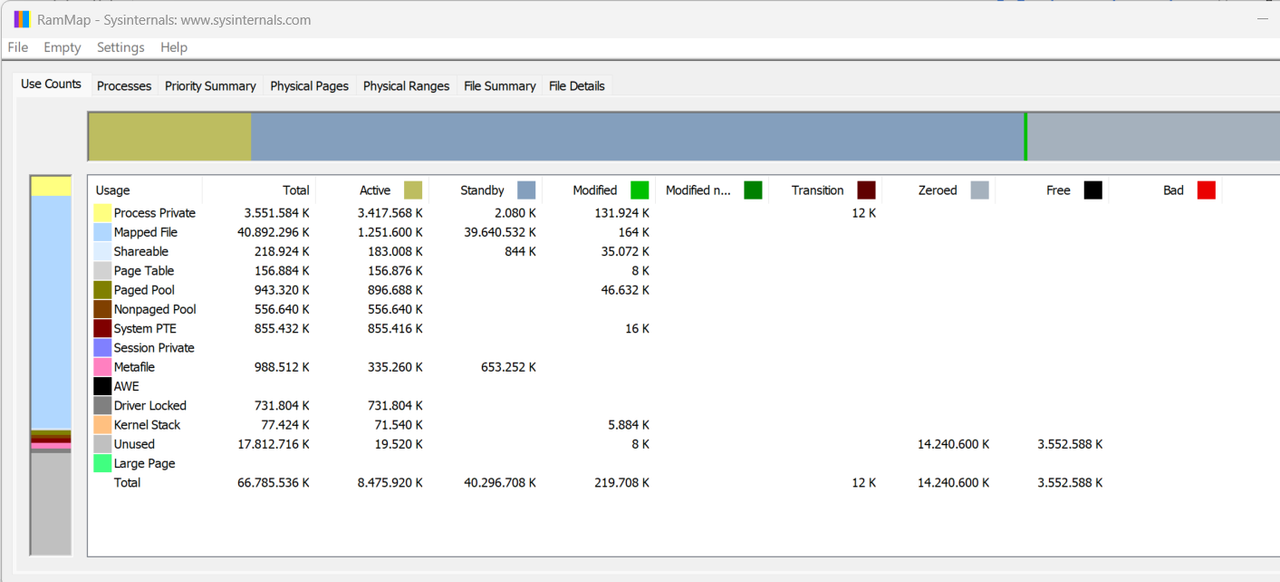Click the Metafile pink swatch
Image resolution: width=1280 pixels, height=582 pixels.
pyautogui.click(x=102, y=367)
